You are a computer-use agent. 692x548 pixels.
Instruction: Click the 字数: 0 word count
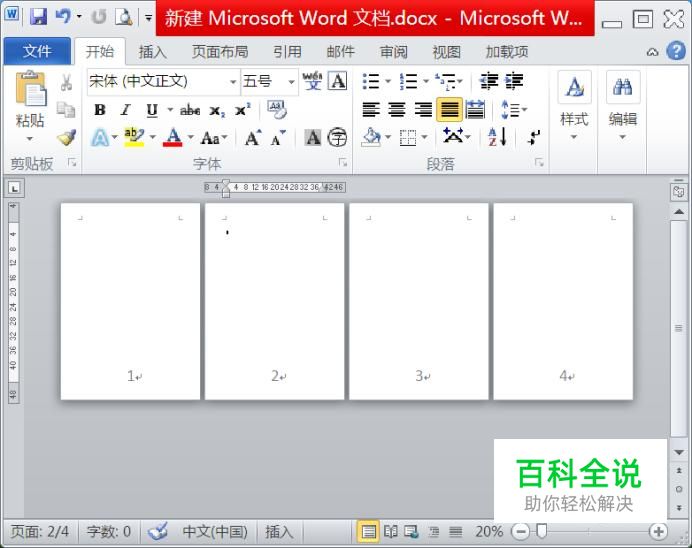tap(109, 531)
